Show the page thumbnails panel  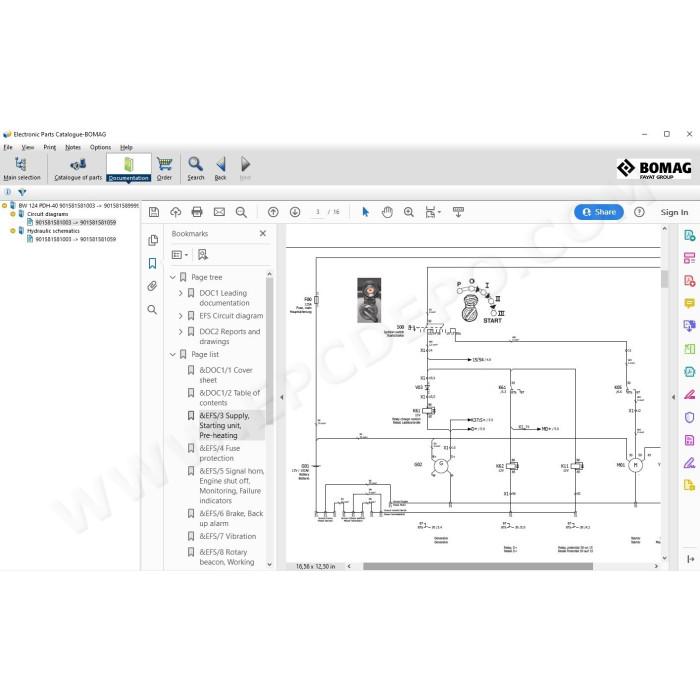pyautogui.click(x=153, y=240)
